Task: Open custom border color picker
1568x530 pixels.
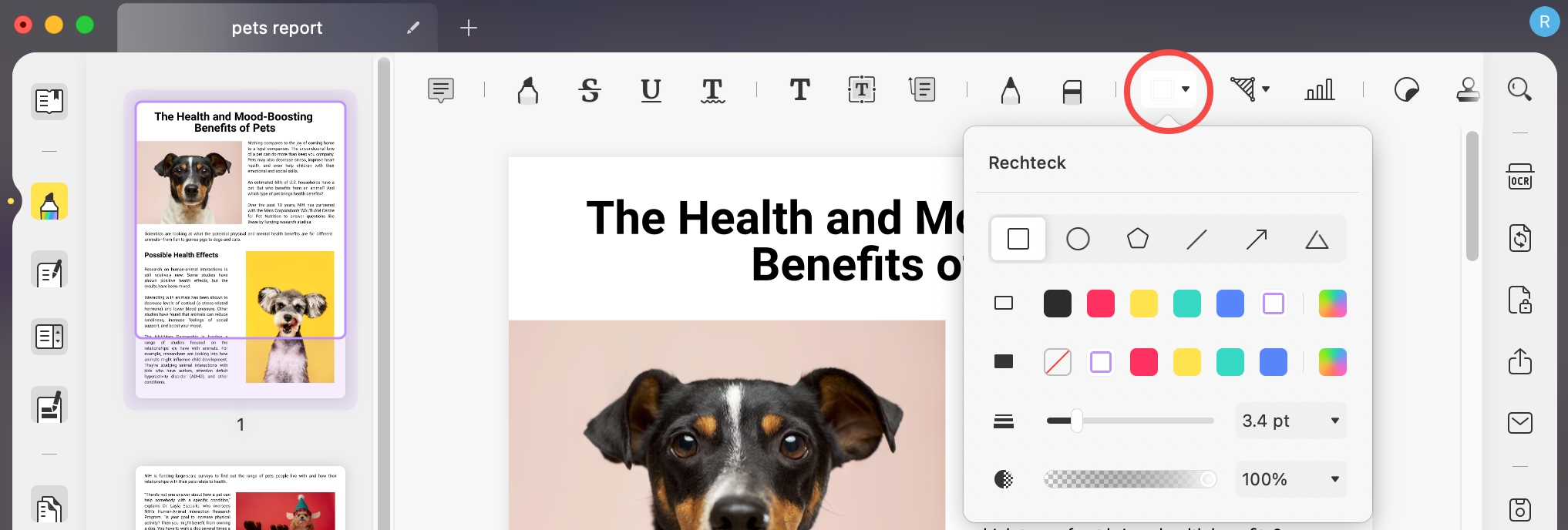Action: [x=1333, y=304]
